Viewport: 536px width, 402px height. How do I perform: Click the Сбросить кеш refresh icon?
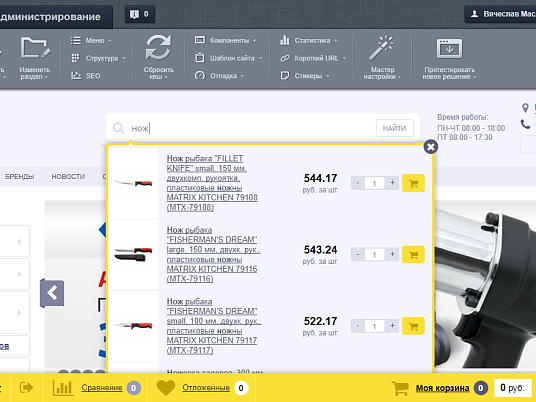coord(158,47)
